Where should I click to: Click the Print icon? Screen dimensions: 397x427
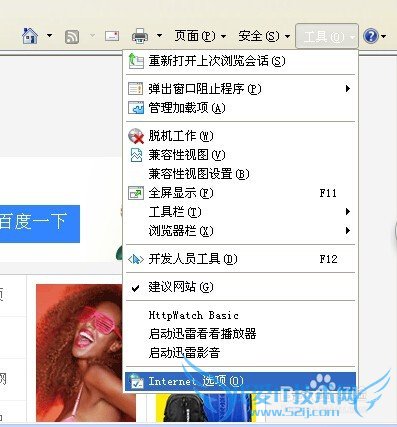[x=140, y=36]
